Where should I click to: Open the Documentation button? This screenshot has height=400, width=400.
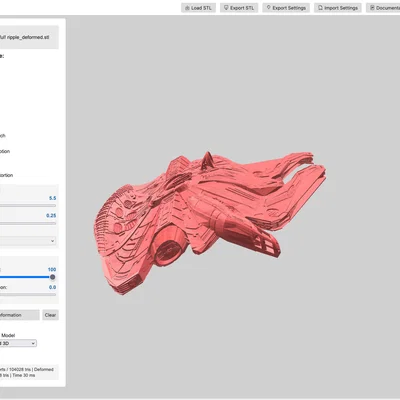(x=383, y=8)
